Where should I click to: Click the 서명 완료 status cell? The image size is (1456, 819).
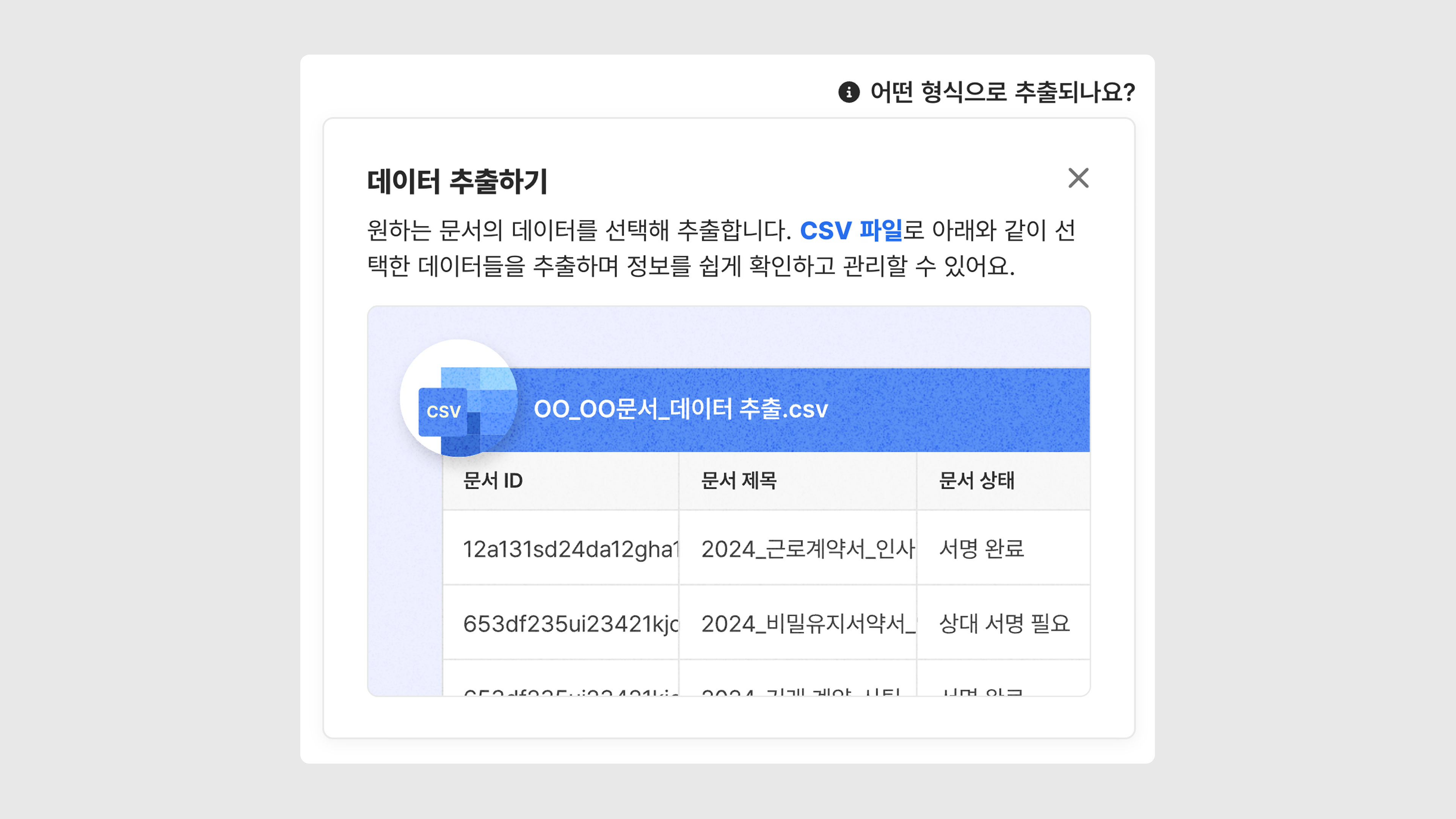(x=981, y=549)
